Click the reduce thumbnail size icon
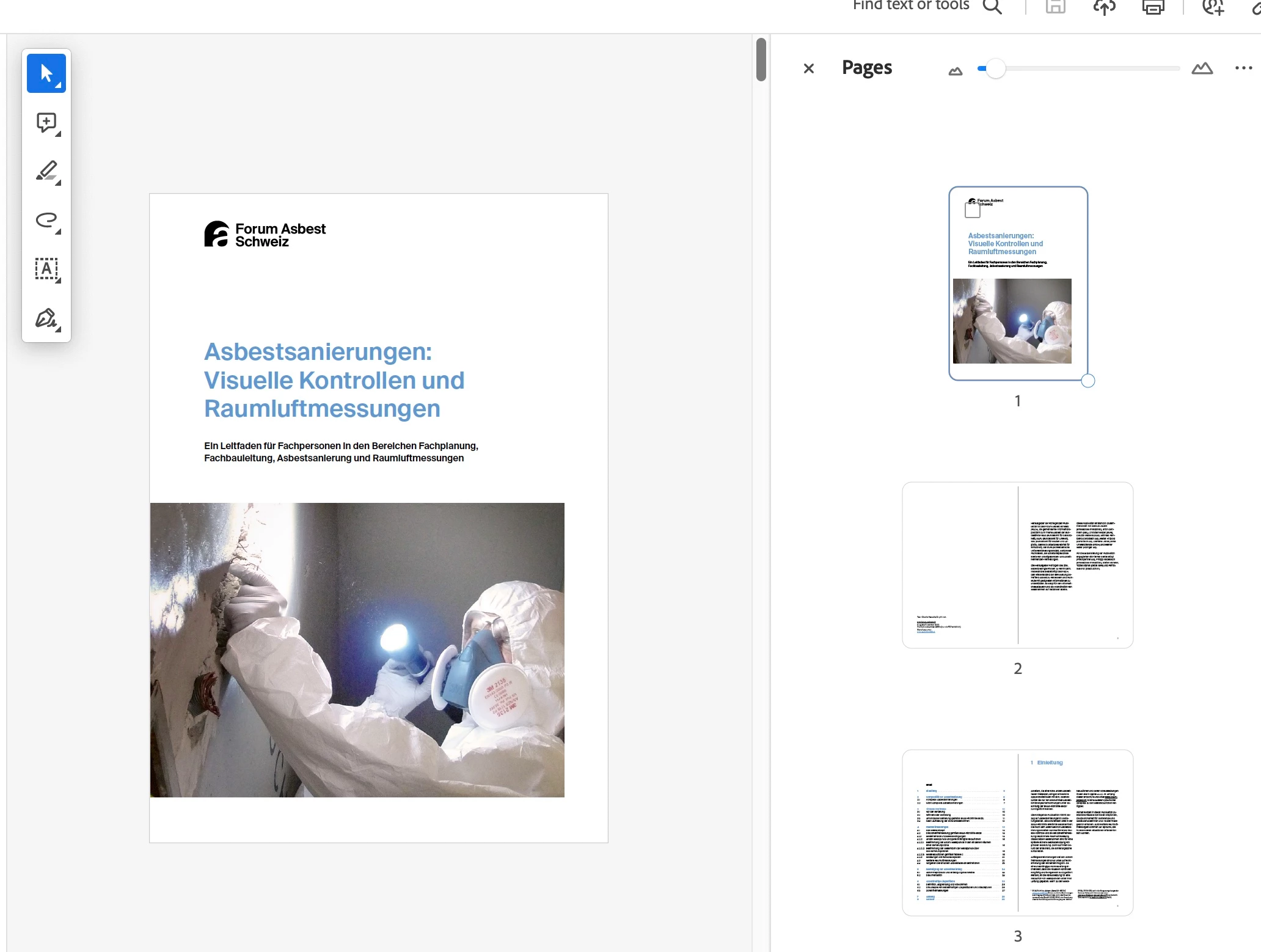The height and width of the screenshot is (952, 1261). tap(955, 71)
